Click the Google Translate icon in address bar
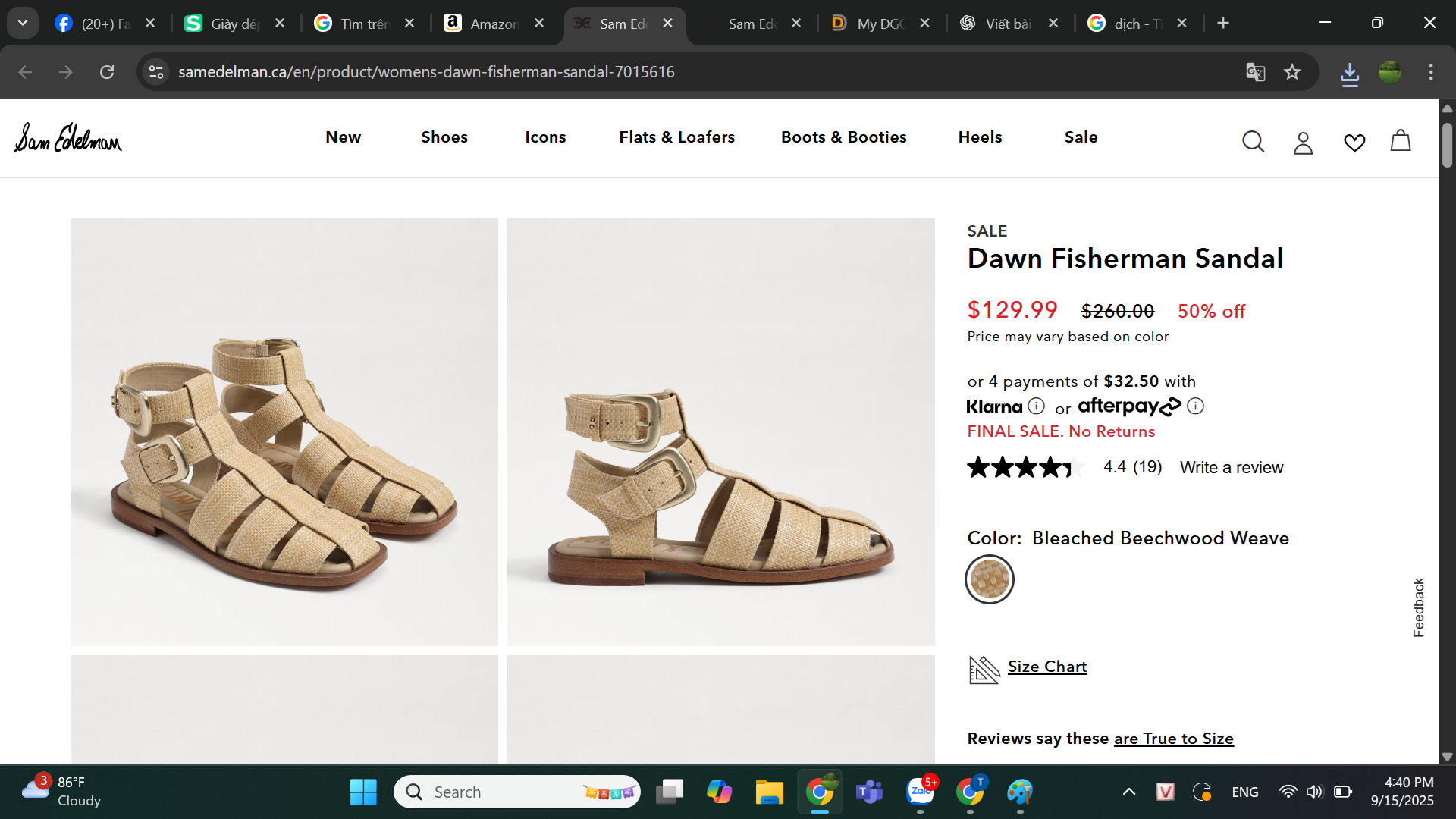 click(1256, 72)
